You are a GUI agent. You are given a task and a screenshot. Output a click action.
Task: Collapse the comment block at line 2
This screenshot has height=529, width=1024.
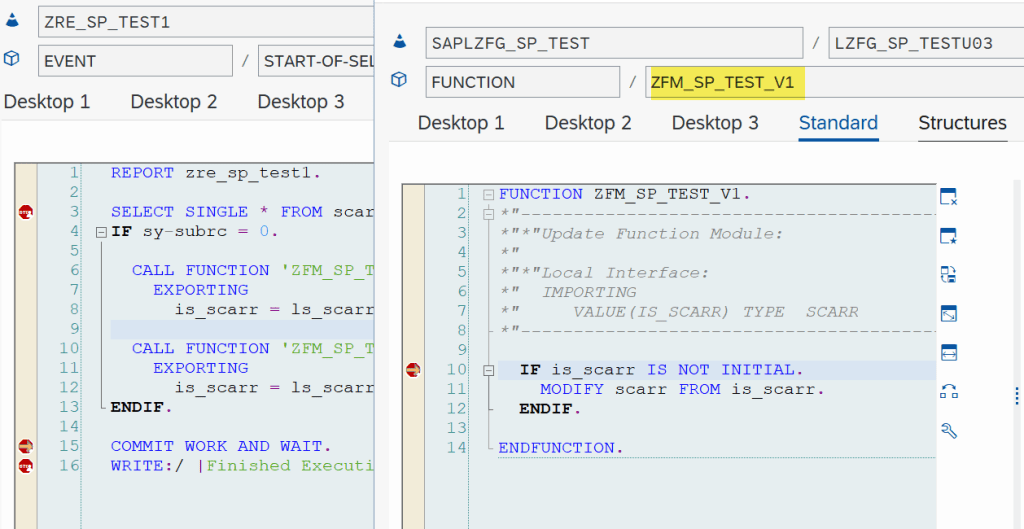488,214
